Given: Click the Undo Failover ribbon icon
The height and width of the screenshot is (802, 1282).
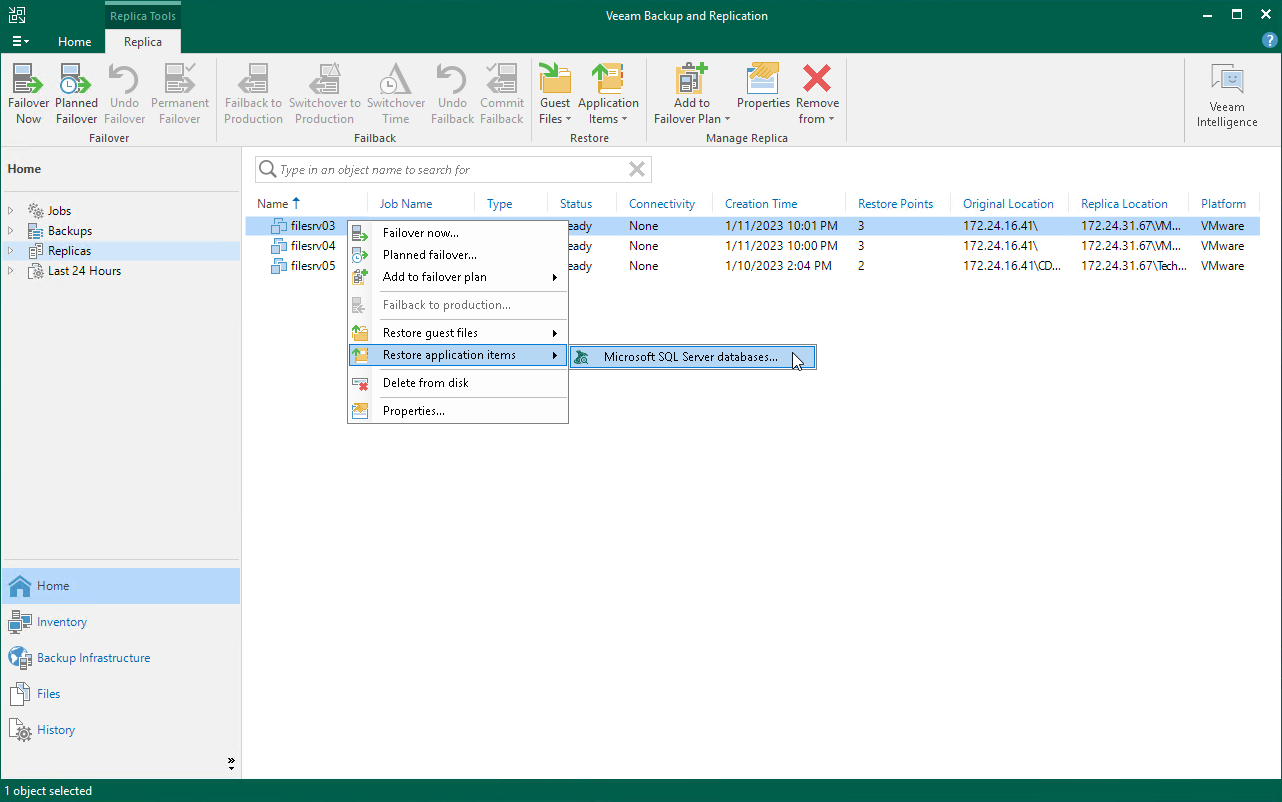Looking at the screenshot, I should click(123, 90).
